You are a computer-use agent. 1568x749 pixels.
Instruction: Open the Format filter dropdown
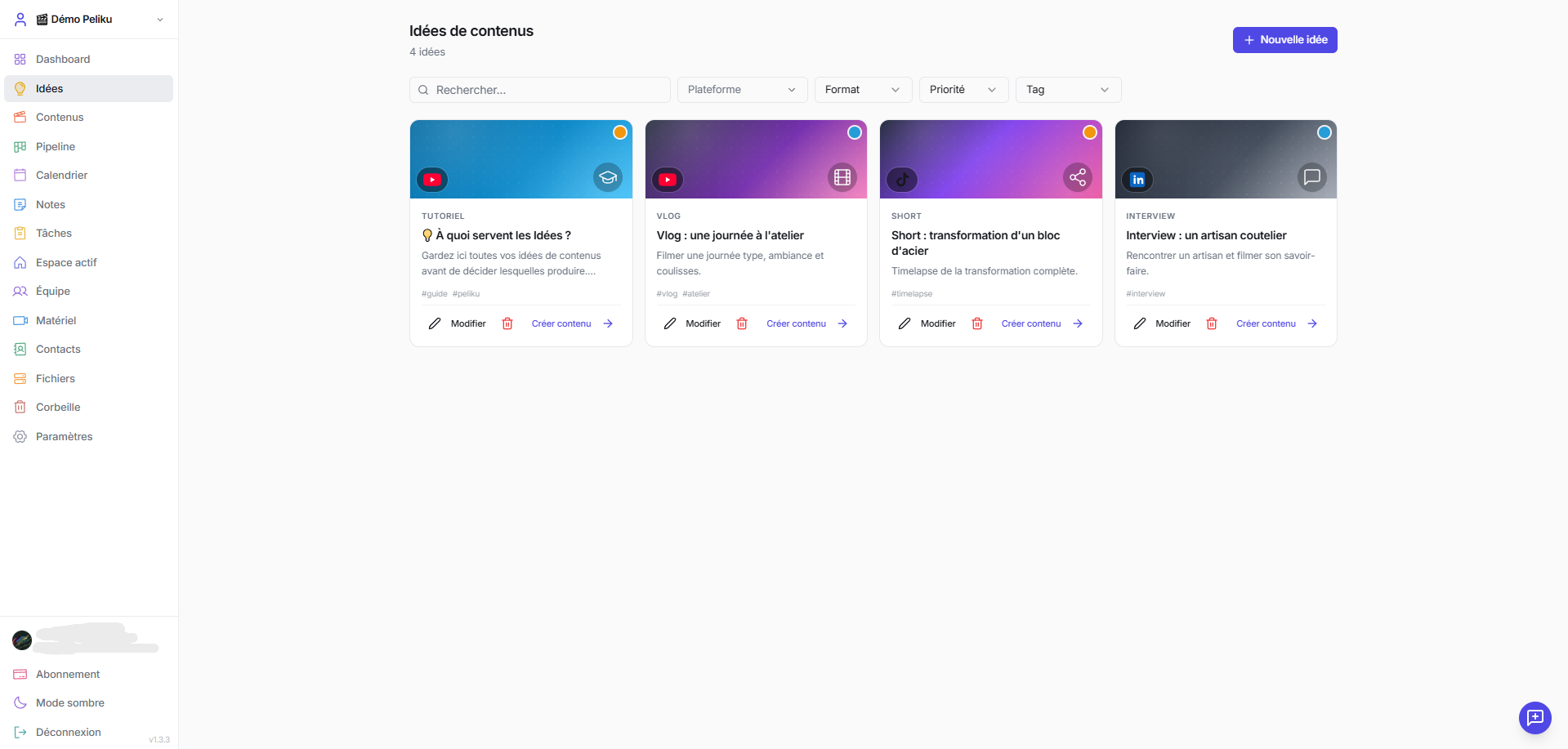(x=863, y=90)
